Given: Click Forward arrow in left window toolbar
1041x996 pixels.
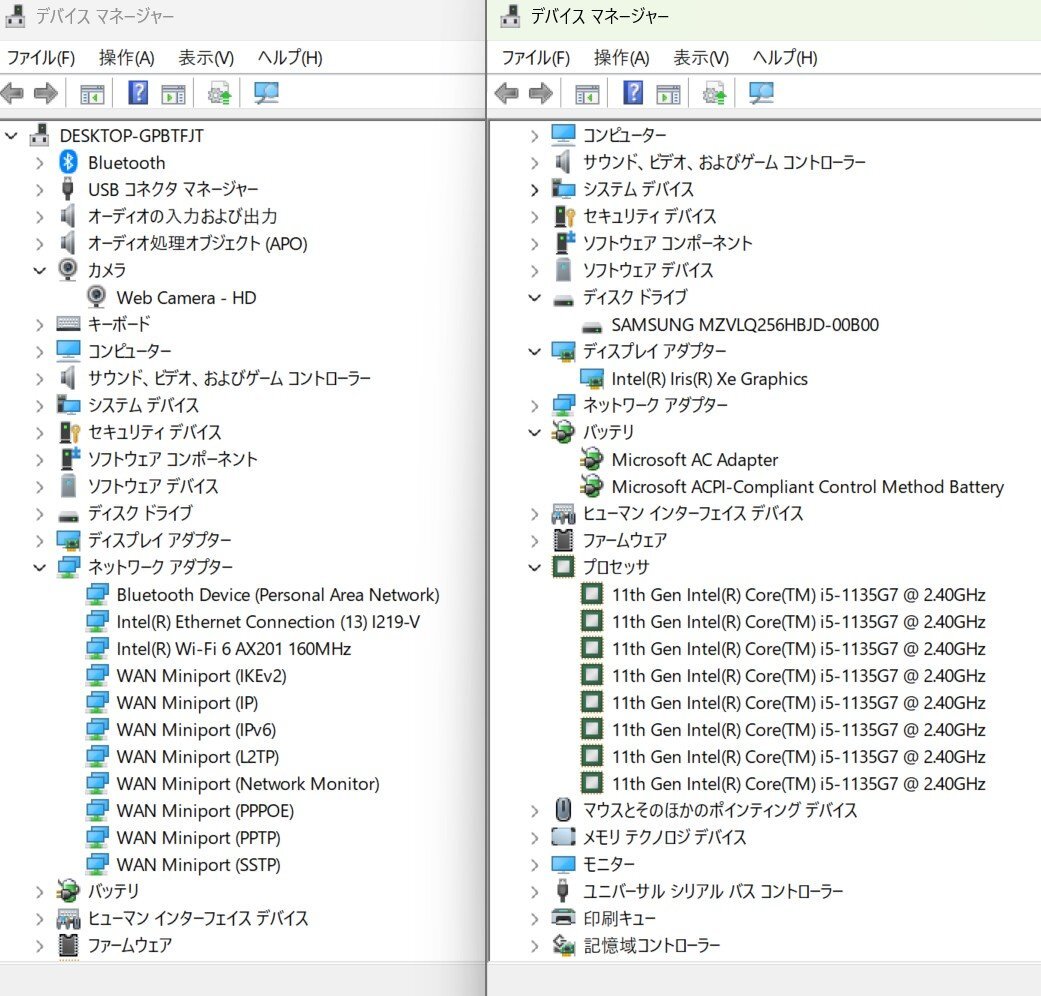Looking at the screenshot, I should (x=46, y=93).
